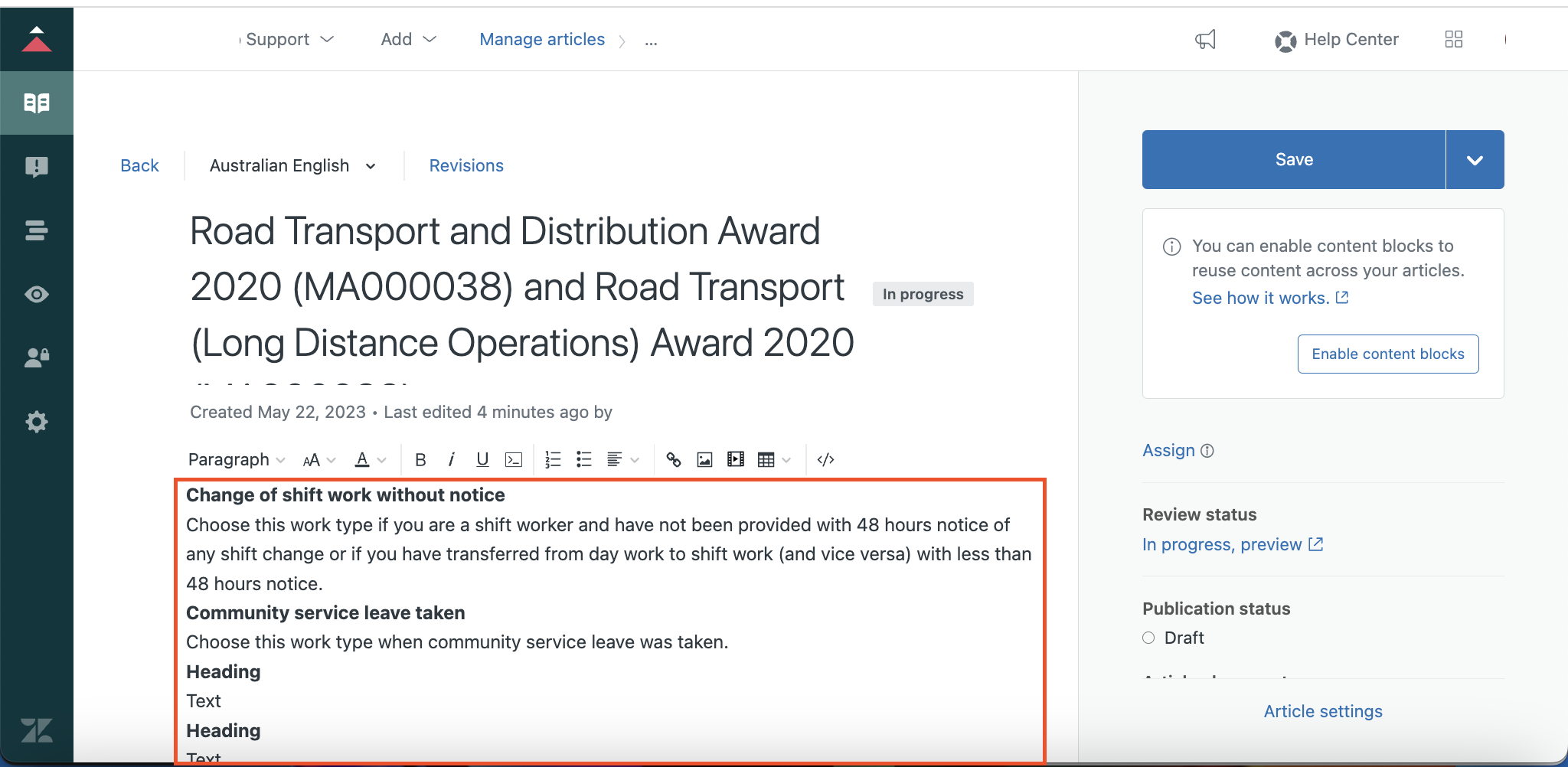
Task: Expand the Australian English language selector
Action: (292, 165)
